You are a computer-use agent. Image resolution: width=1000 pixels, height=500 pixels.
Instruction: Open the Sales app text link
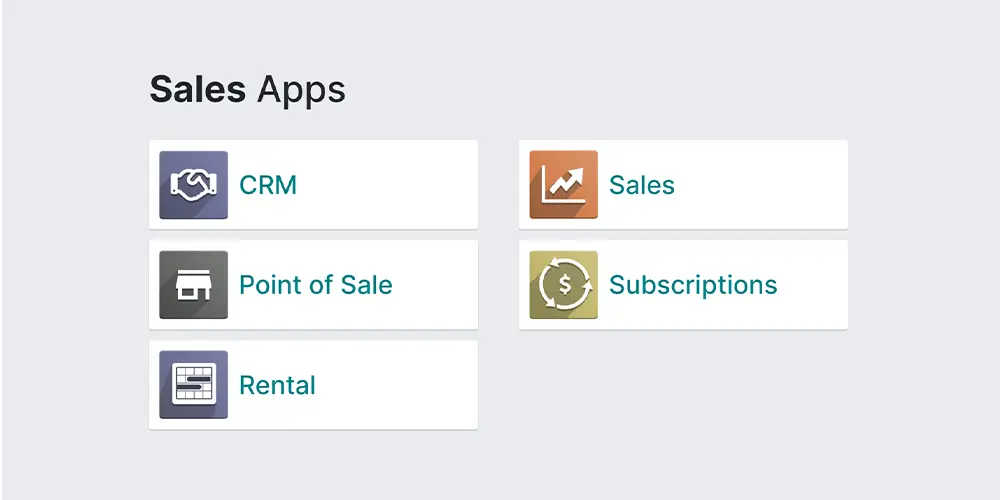641,185
